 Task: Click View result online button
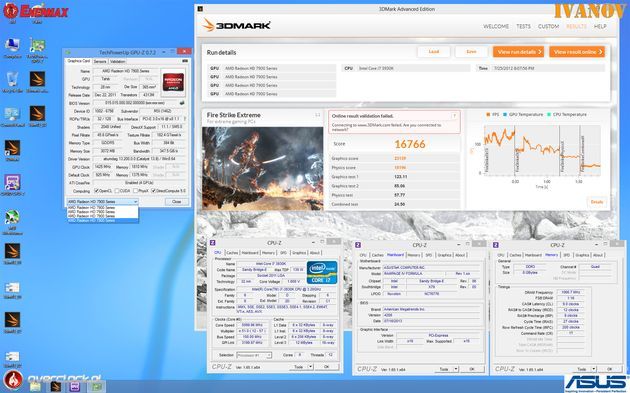click(x=577, y=52)
